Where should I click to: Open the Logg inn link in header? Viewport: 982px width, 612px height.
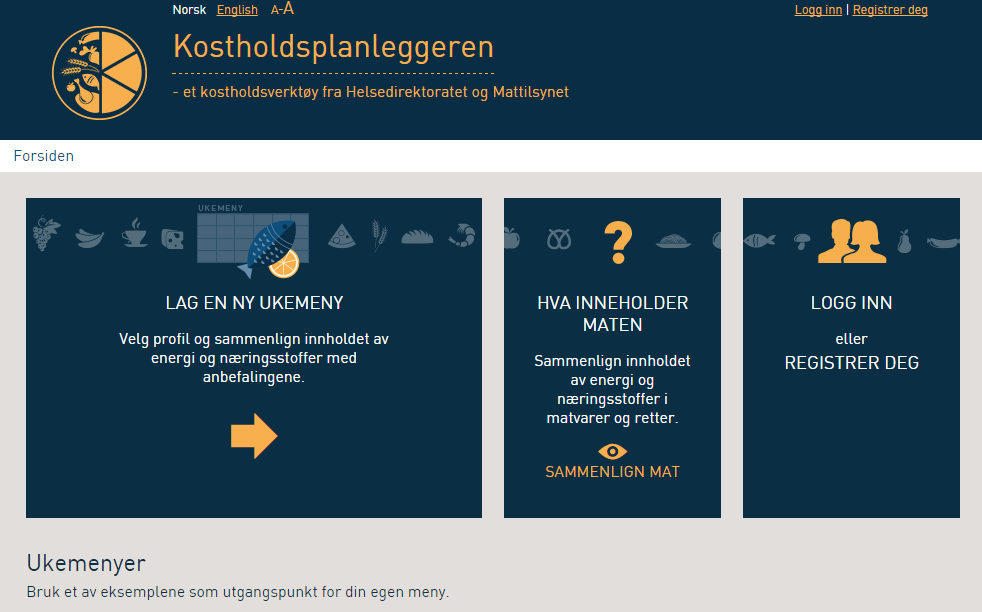(x=819, y=10)
